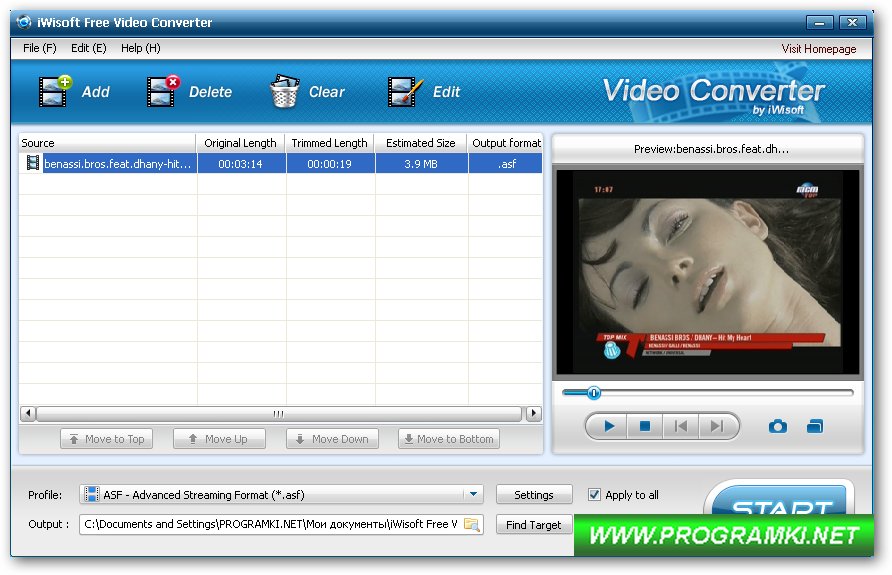
Task: Click the video preview thumbnail
Action: pos(708,272)
